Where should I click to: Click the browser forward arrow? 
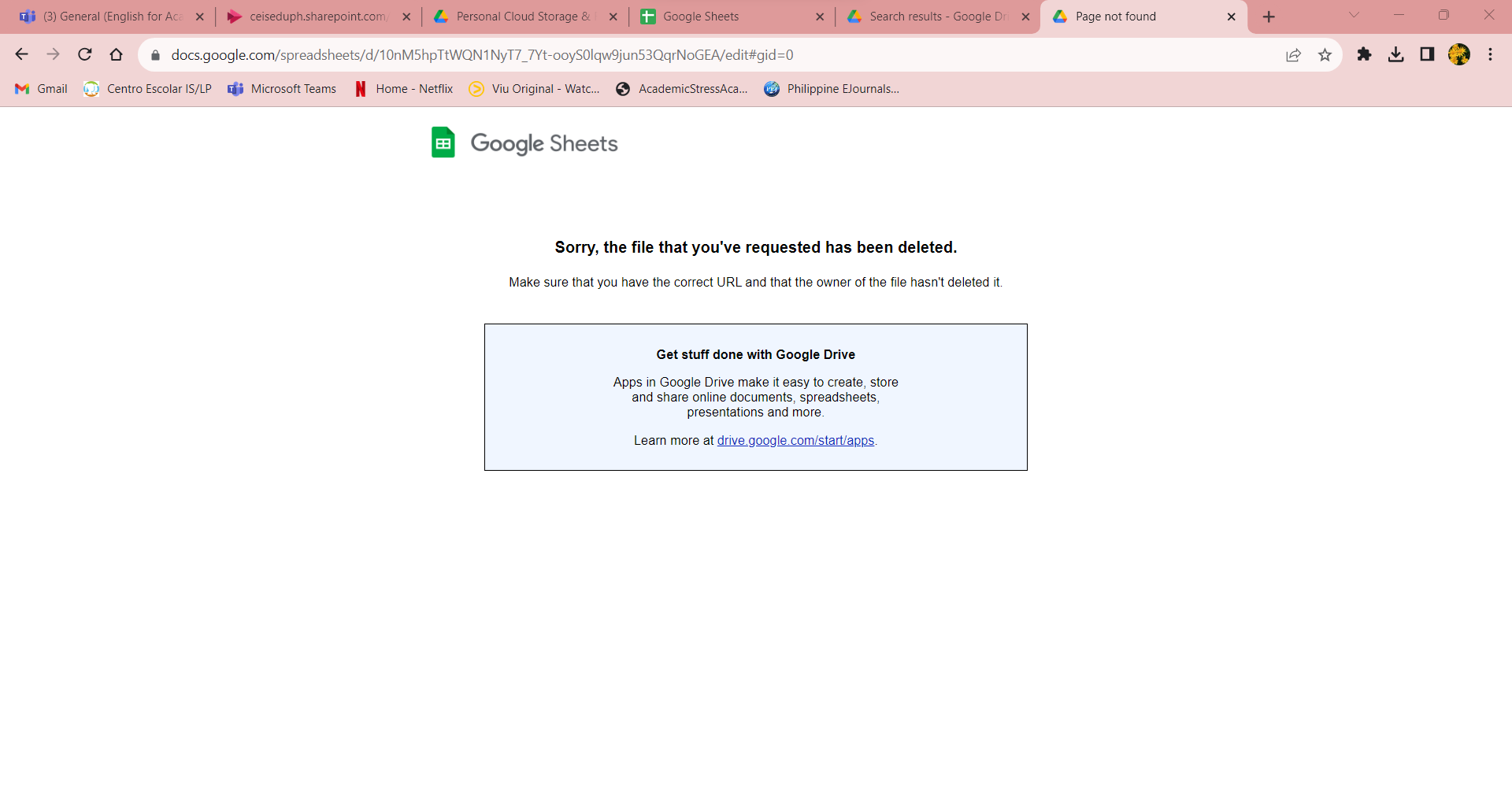point(53,54)
